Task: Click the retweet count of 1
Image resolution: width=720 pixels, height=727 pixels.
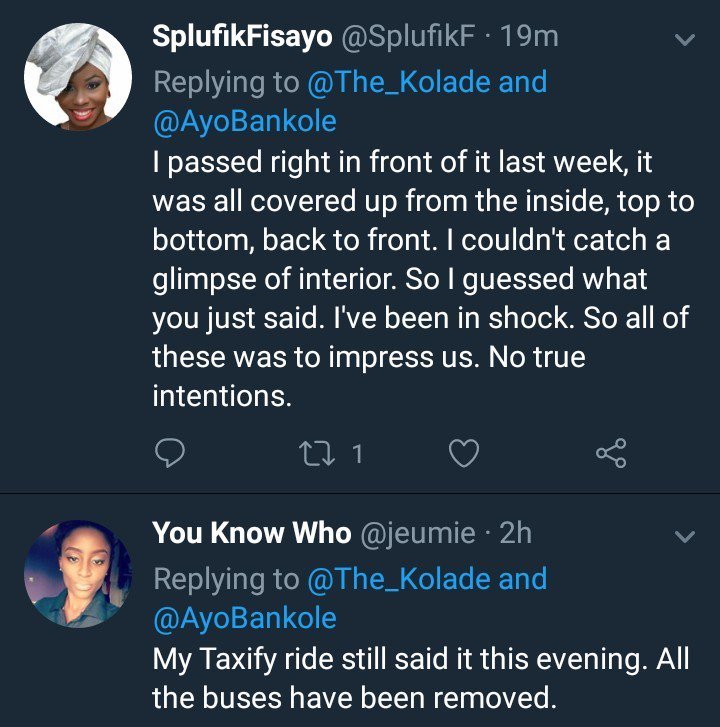Action: 357,455
